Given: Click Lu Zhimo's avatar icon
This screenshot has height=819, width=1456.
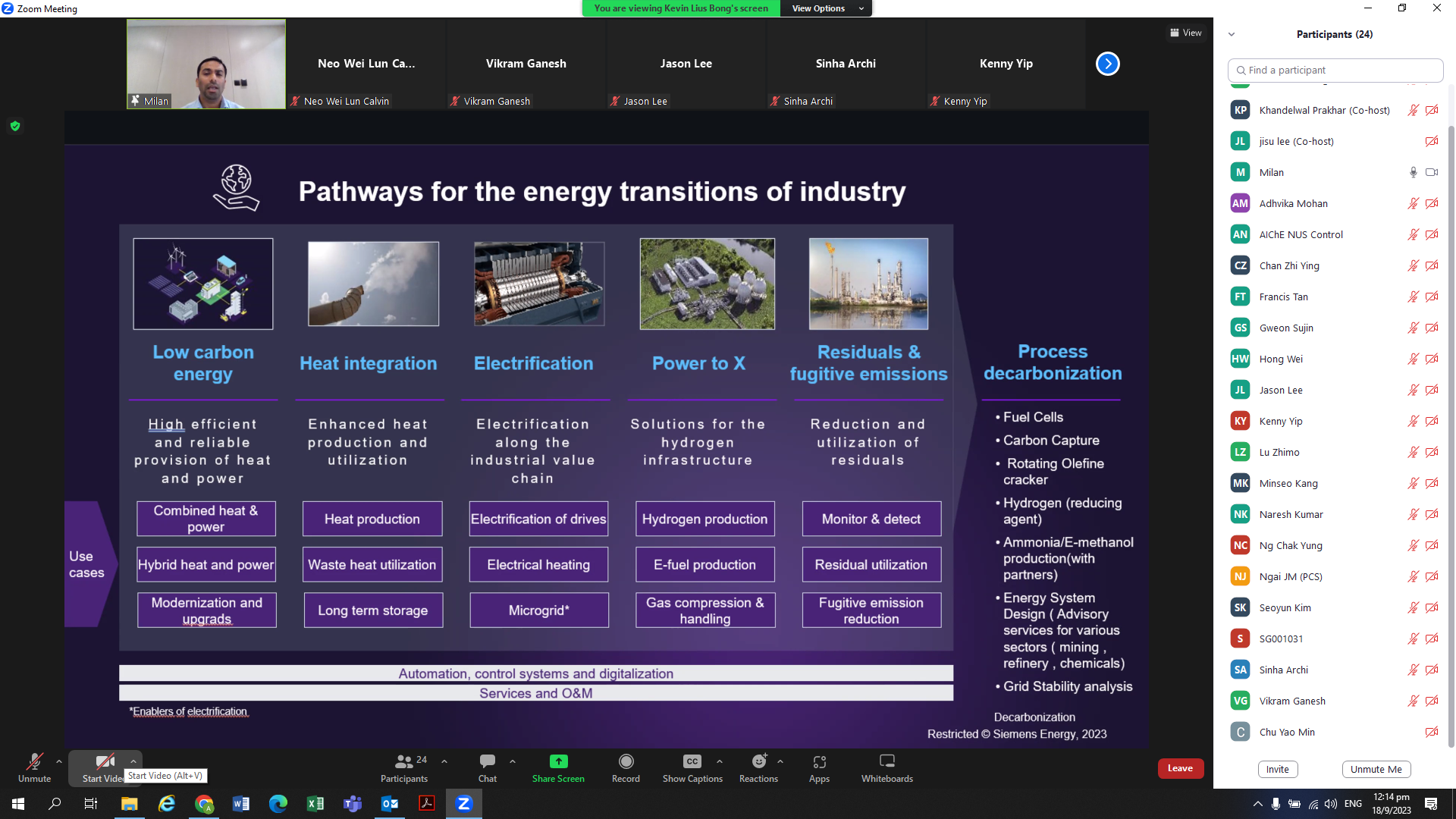Looking at the screenshot, I should coord(1240,452).
